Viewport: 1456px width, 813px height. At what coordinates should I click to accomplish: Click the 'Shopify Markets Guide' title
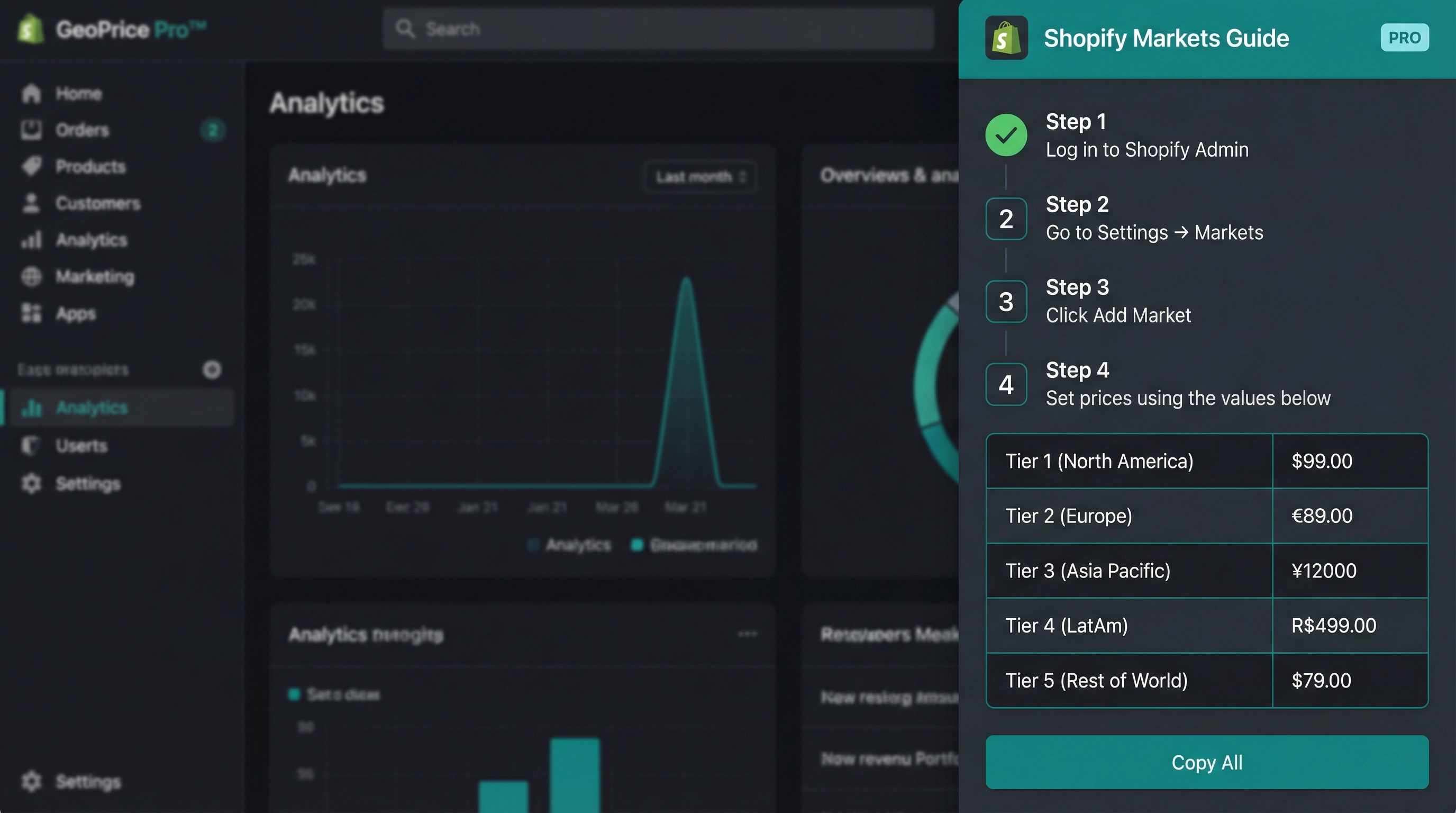coord(1166,39)
